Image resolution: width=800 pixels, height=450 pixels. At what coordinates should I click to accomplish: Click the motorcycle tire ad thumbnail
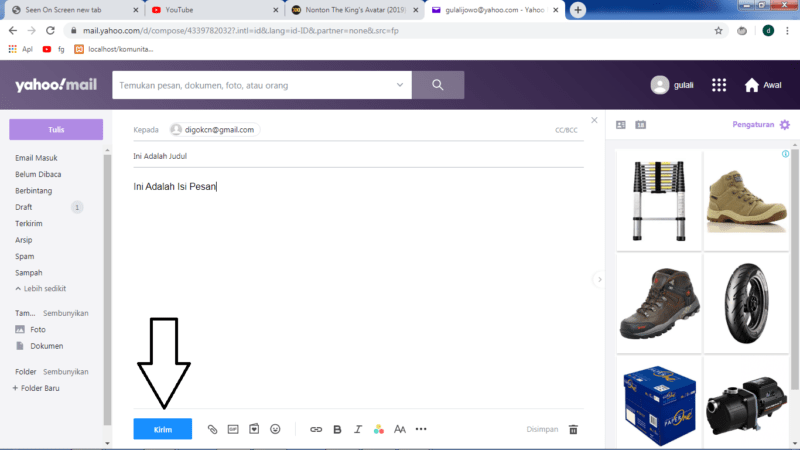746,304
